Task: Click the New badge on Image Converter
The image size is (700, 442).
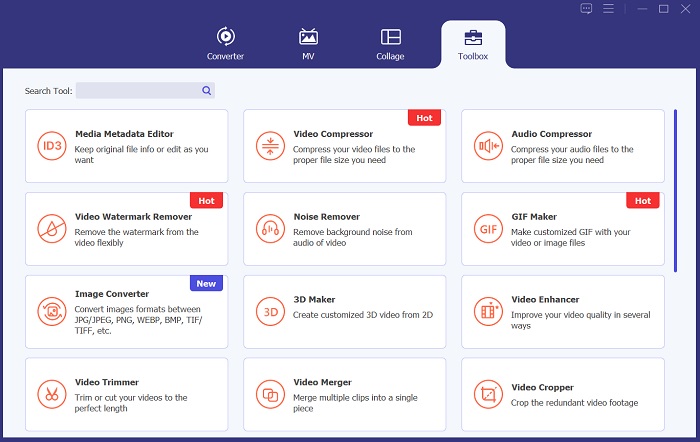Action: click(x=206, y=284)
